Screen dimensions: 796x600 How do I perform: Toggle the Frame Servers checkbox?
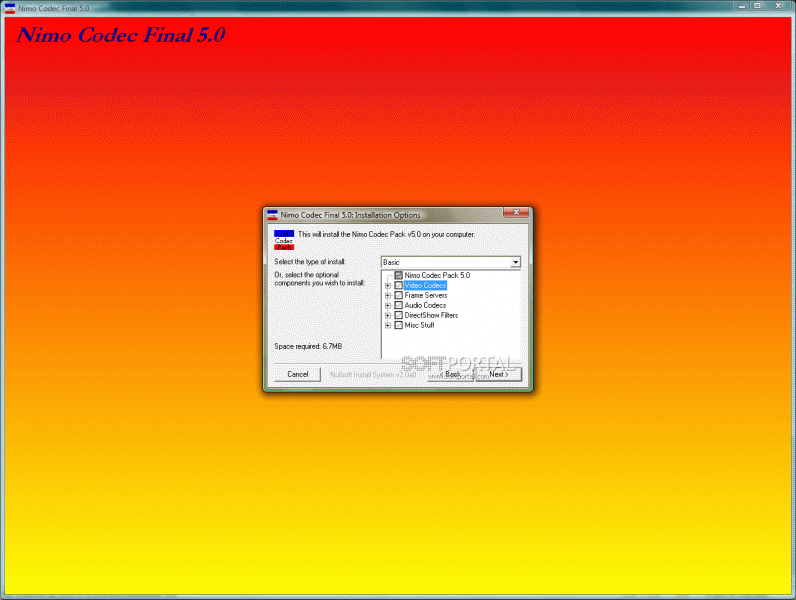[x=399, y=295]
